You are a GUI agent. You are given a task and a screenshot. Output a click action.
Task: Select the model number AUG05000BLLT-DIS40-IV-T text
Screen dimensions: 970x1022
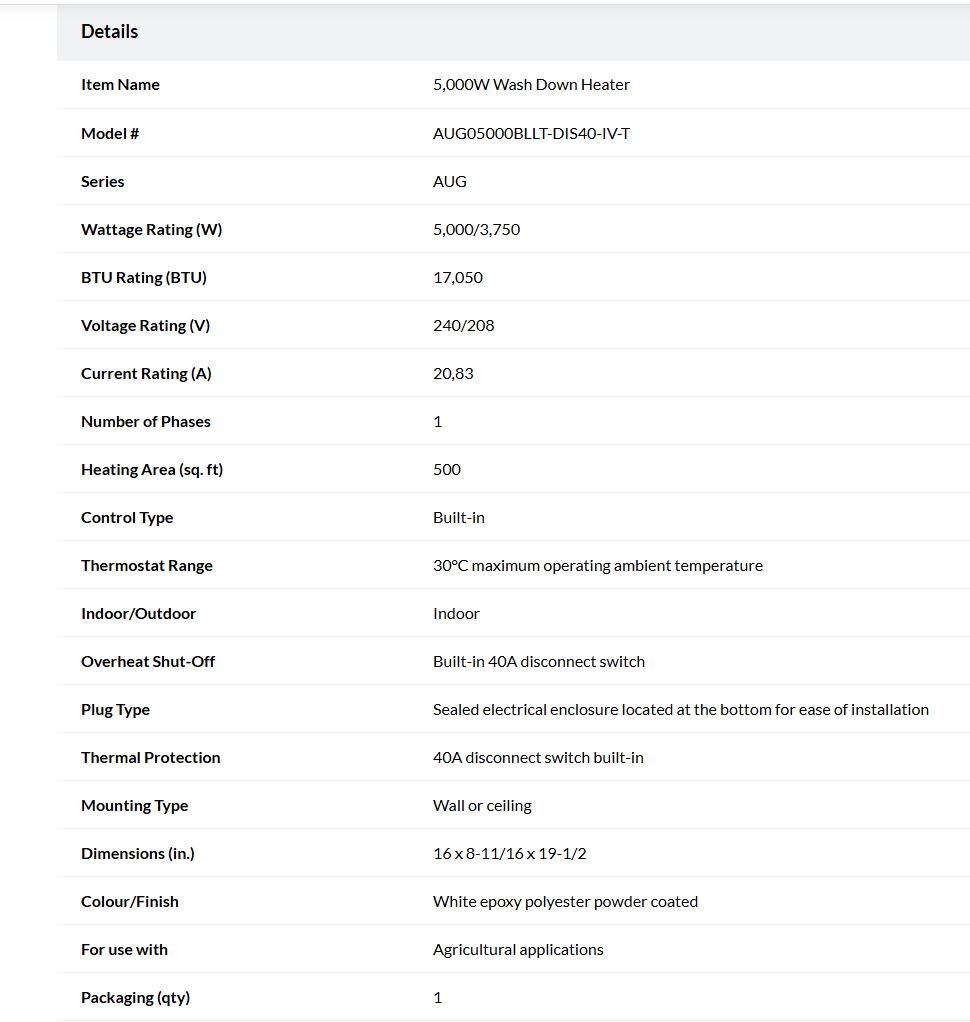pos(531,134)
